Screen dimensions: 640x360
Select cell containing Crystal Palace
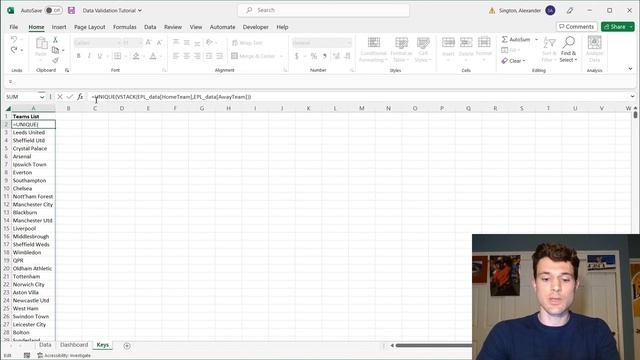[x=33, y=149]
